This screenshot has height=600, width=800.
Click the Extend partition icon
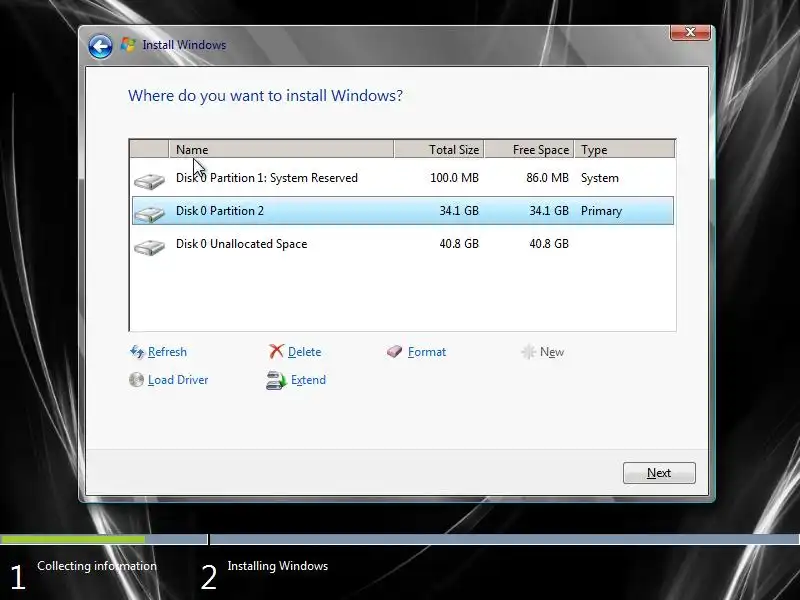pos(277,381)
